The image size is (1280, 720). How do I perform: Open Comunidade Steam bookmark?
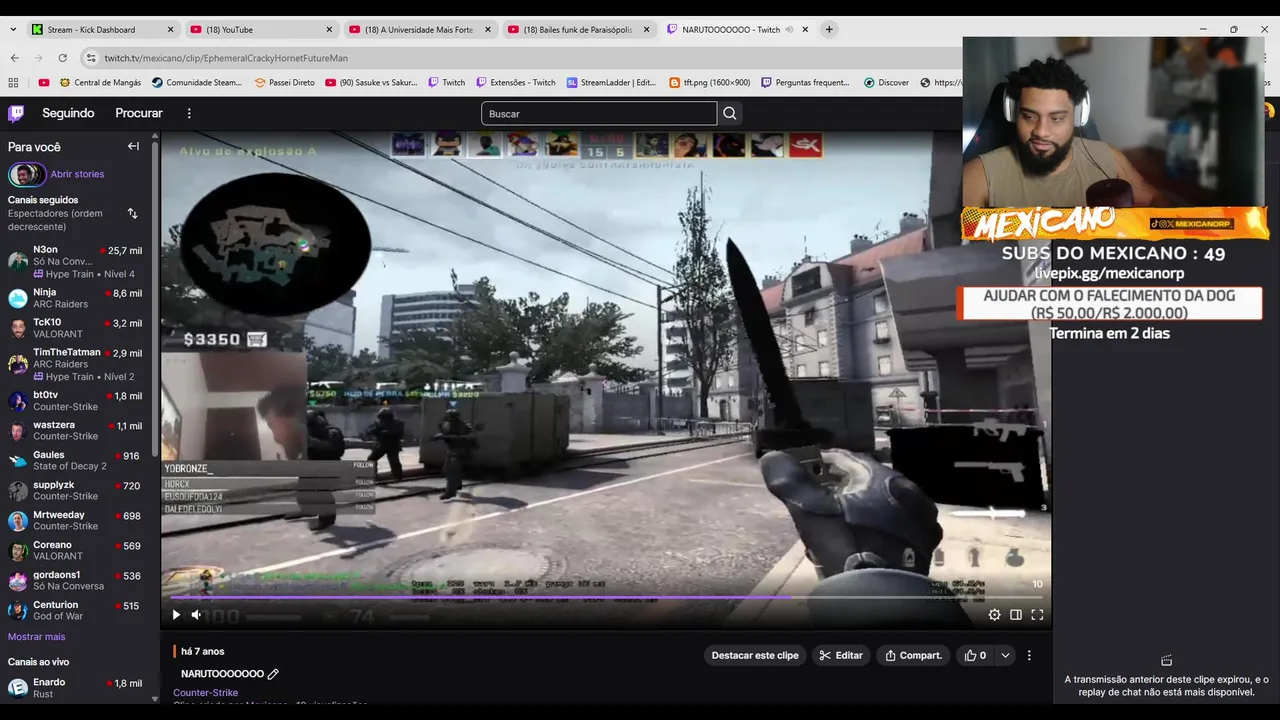tap(196, 83)
